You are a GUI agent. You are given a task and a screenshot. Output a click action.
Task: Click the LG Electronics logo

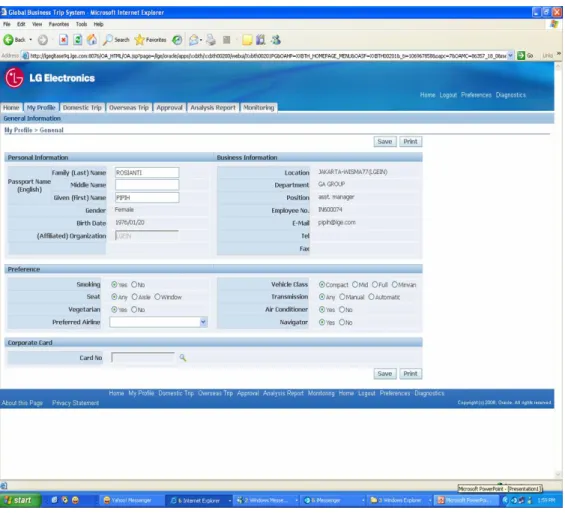click(x=50, y=78)
